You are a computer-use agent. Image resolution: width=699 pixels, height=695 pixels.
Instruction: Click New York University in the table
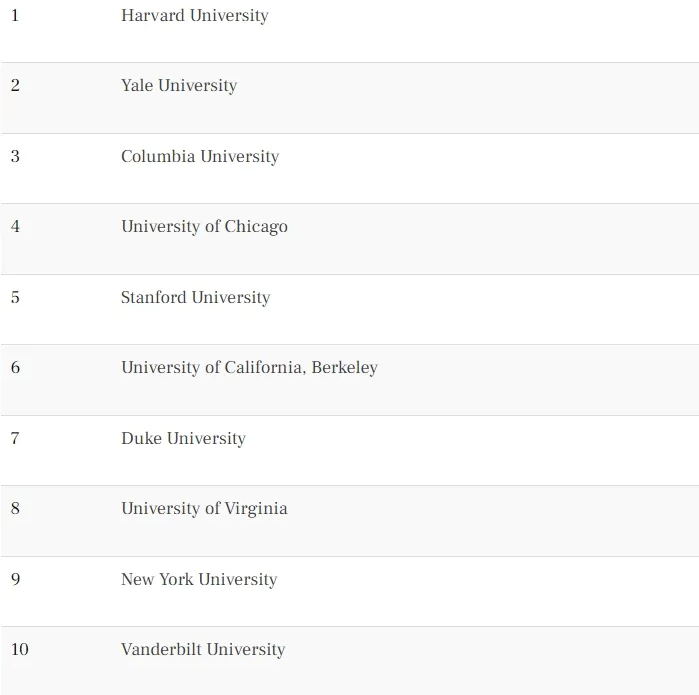[199, 580]
